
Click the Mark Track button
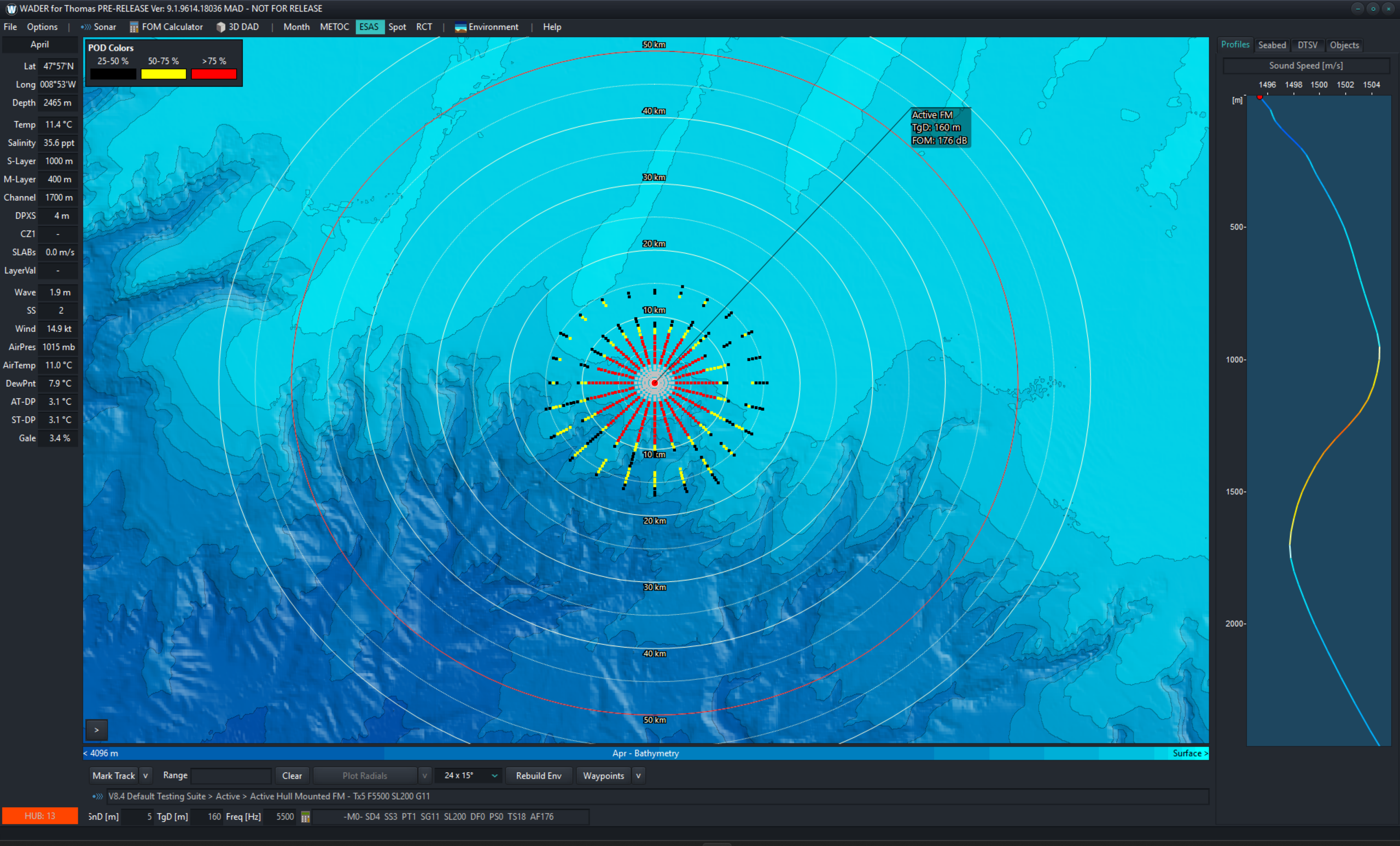click(x=114, y=775)
